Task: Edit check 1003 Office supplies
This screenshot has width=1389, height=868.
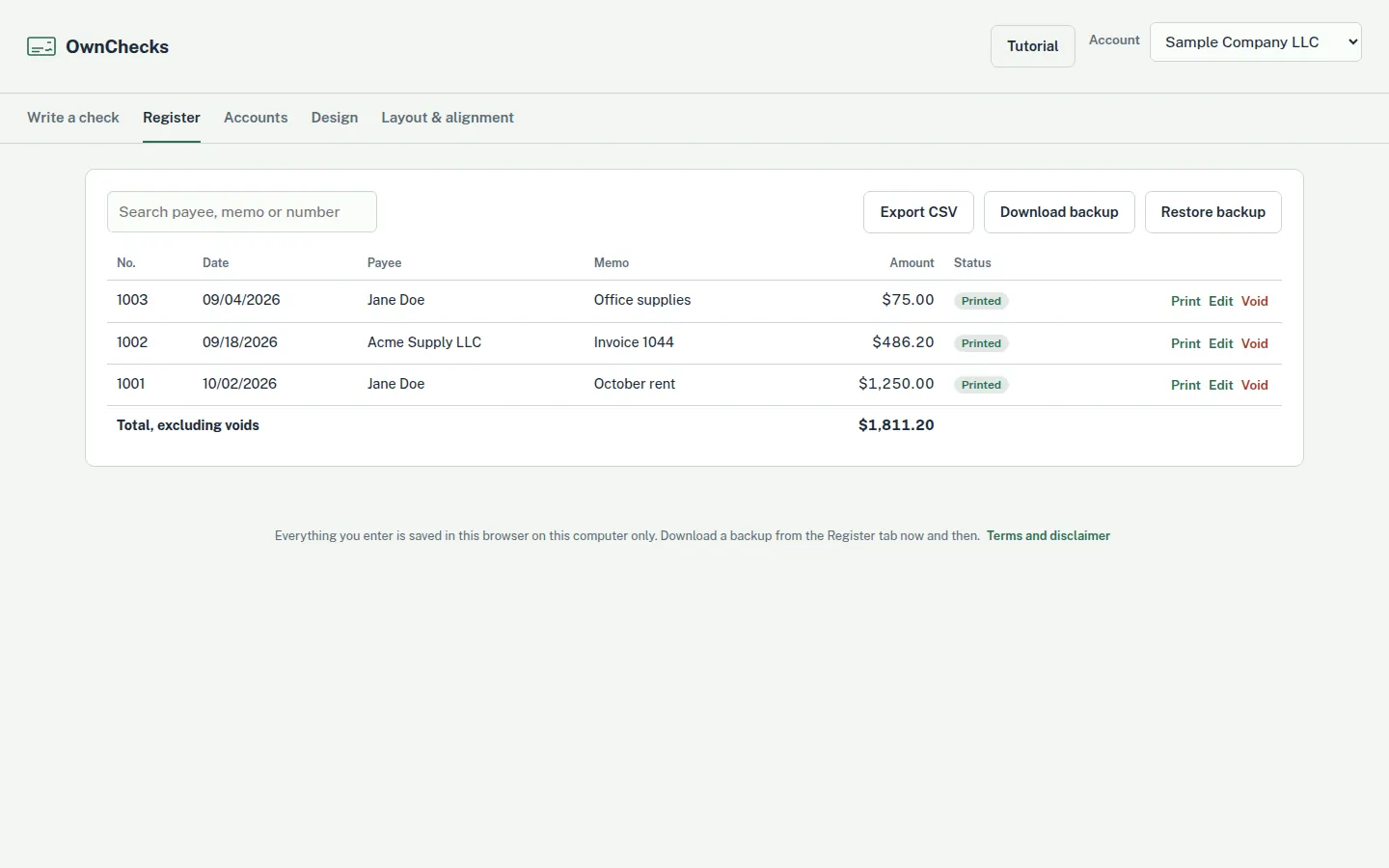Action: point(1221,301)
